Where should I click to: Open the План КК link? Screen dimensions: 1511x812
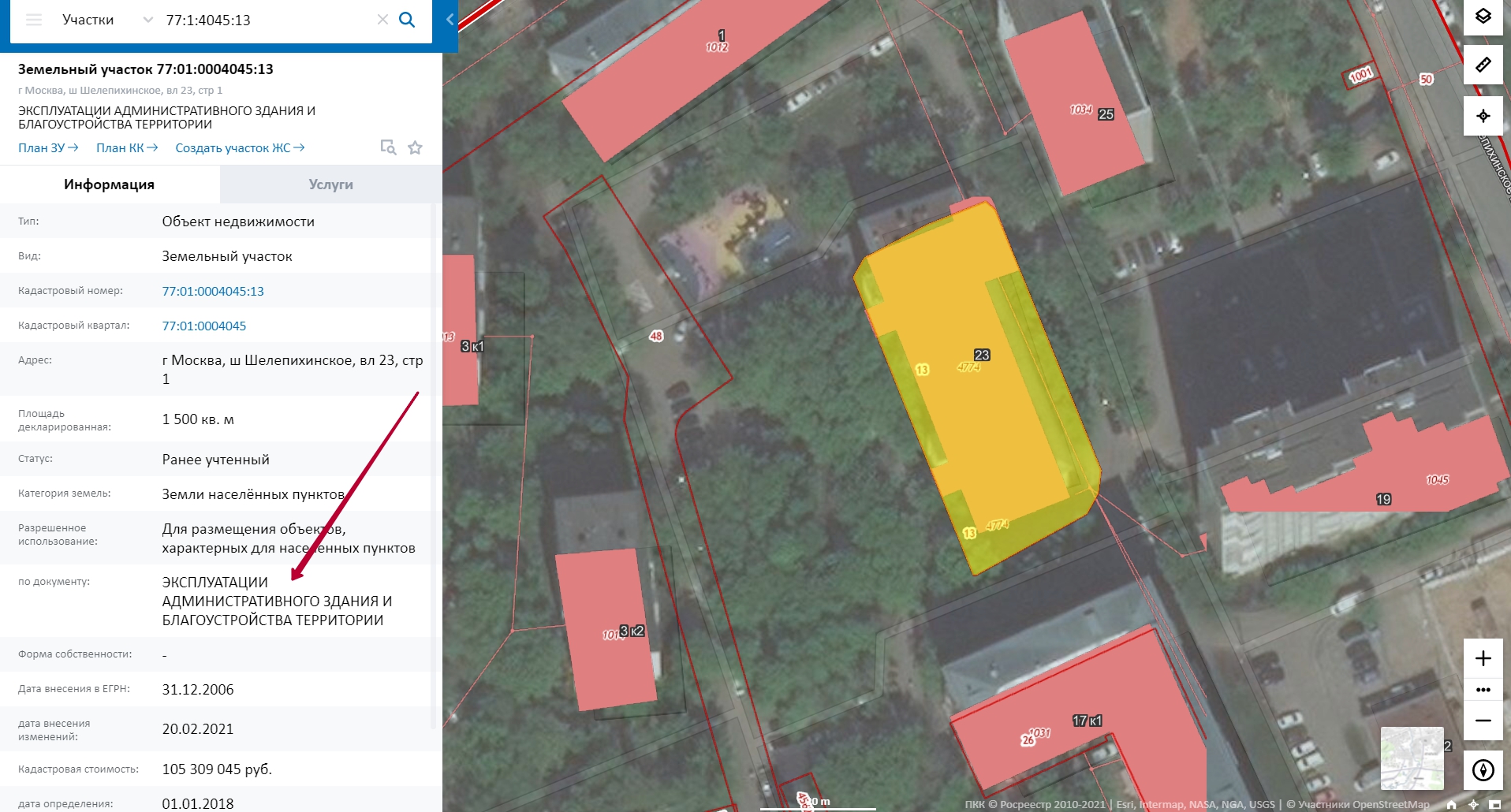[x=126, y=148]
